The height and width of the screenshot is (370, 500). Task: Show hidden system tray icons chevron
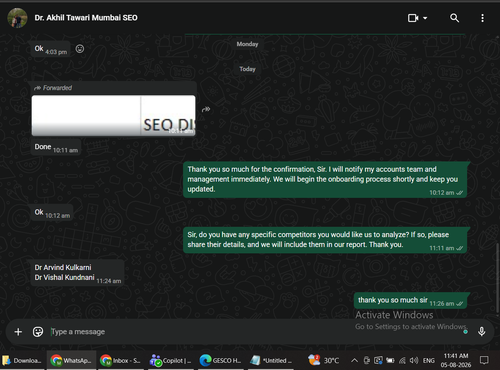354,360
